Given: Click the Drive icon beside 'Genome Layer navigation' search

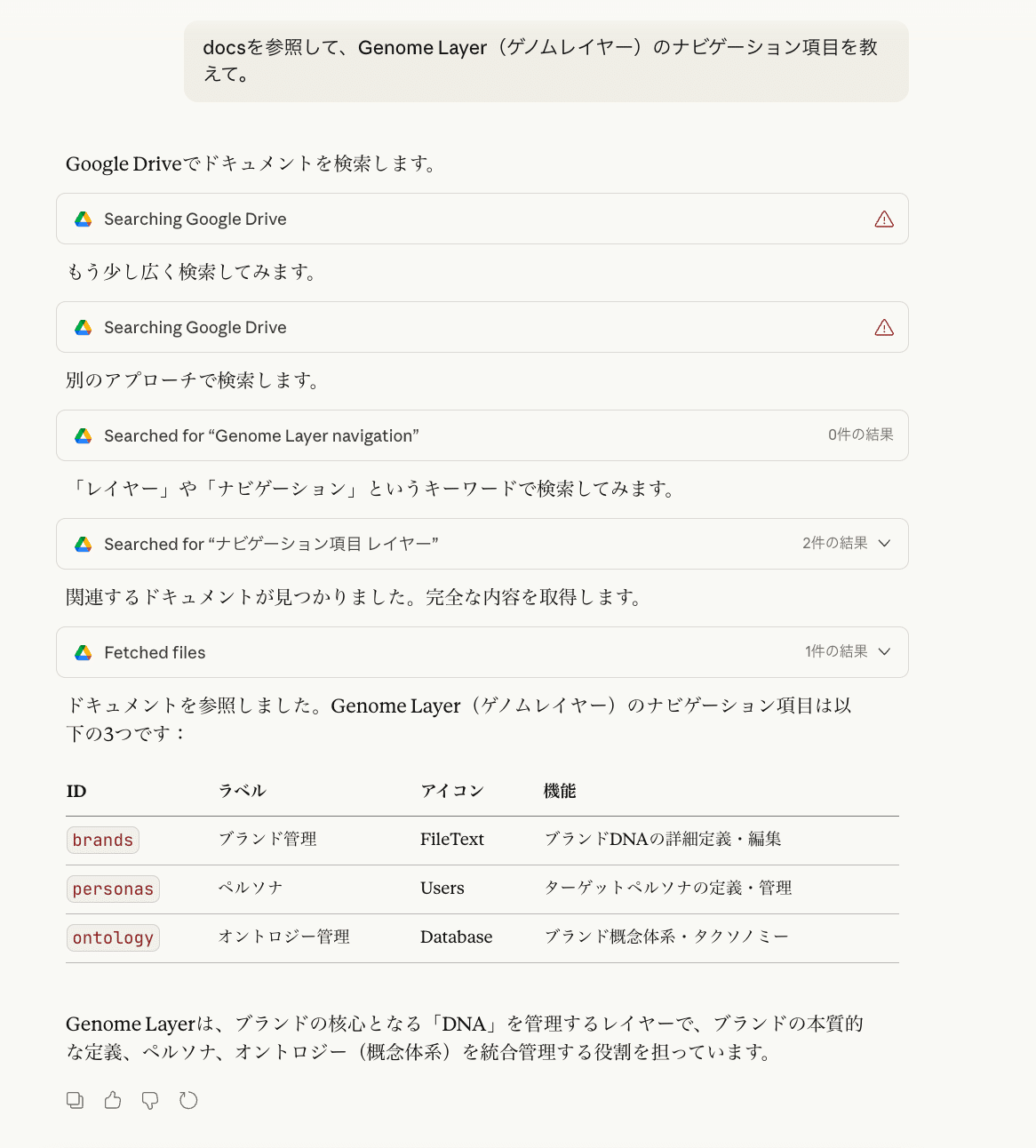Looking at the screenshot, I should tap(83, 435).
